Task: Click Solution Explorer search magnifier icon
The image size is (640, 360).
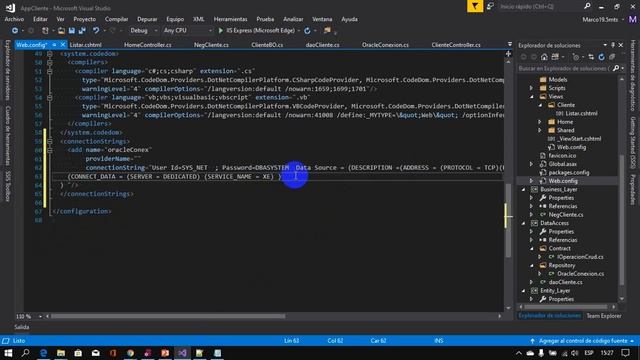Action: (616, 69)
